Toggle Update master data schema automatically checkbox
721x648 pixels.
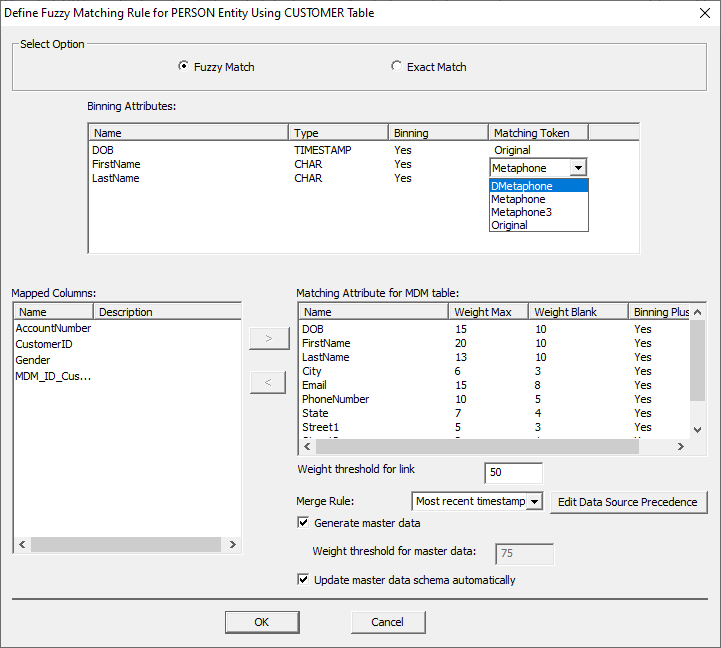(303, 579)
